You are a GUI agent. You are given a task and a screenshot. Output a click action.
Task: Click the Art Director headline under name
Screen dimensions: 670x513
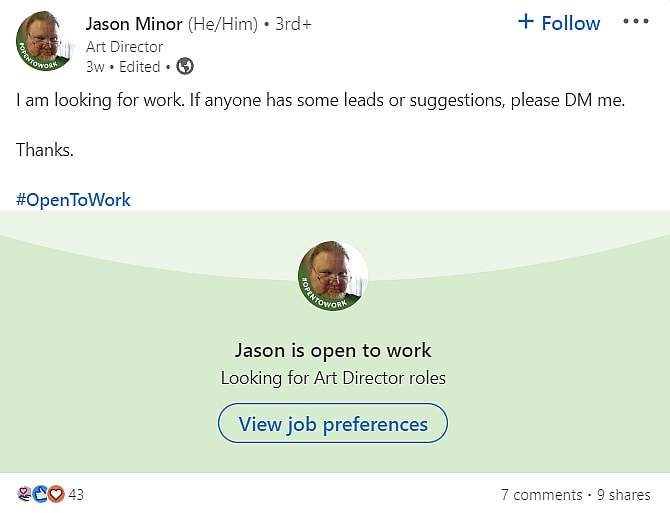click(124, 46)
